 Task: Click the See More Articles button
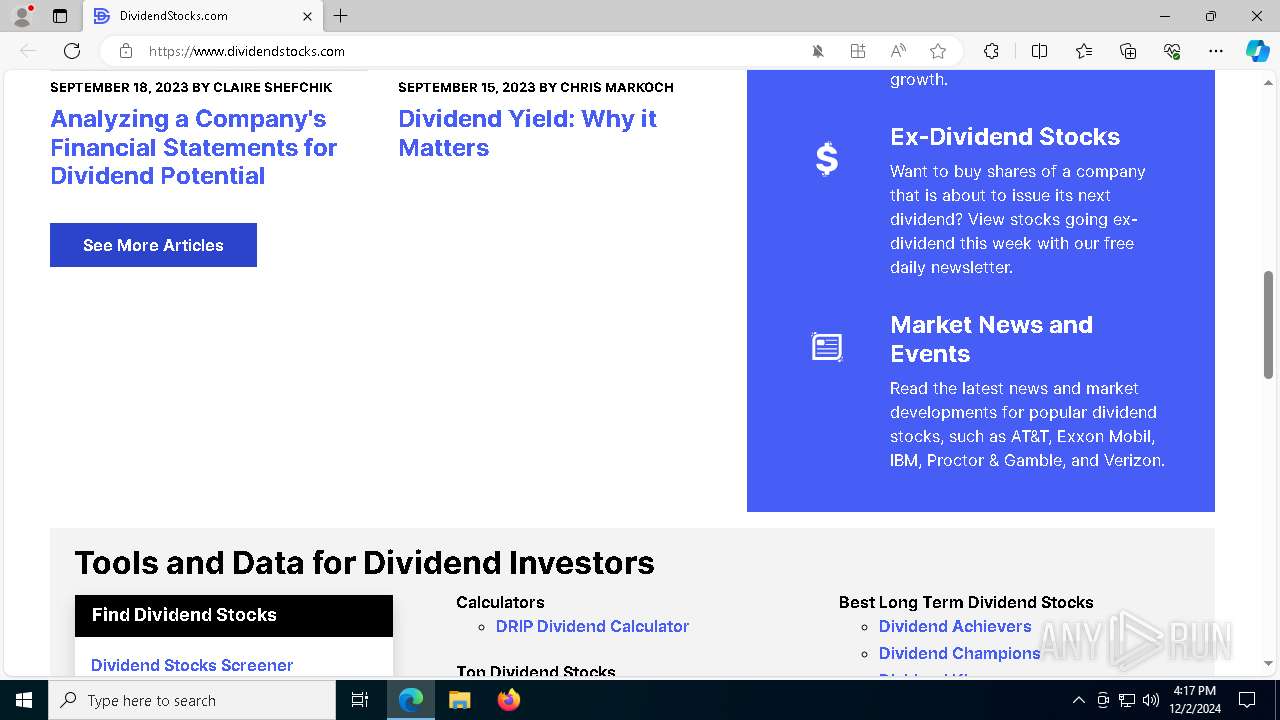(153, 245)
